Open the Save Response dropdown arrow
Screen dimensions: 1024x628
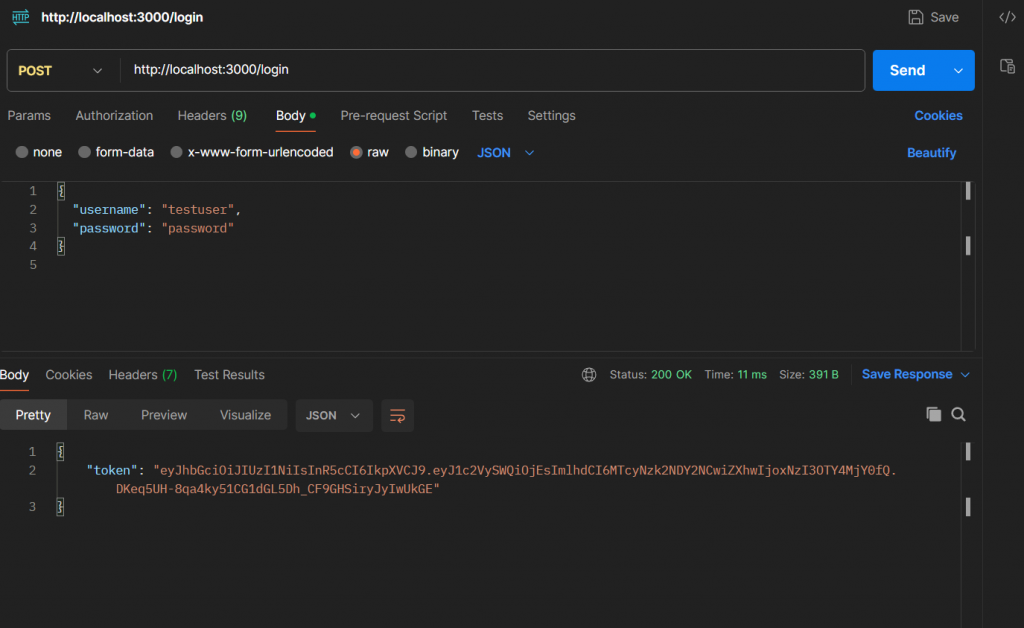[x=965, y=375]
